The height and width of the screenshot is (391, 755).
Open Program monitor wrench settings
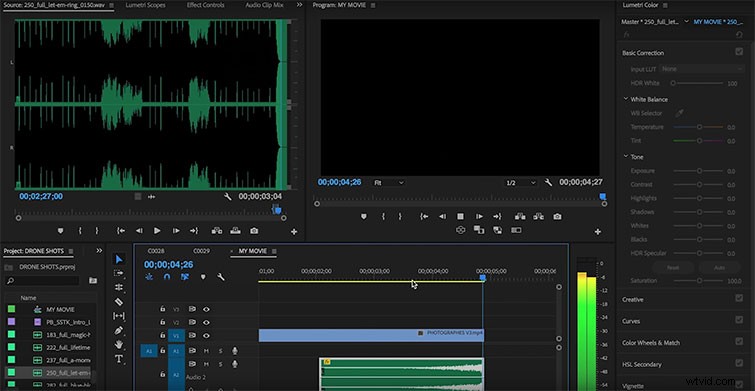point(548,182)
